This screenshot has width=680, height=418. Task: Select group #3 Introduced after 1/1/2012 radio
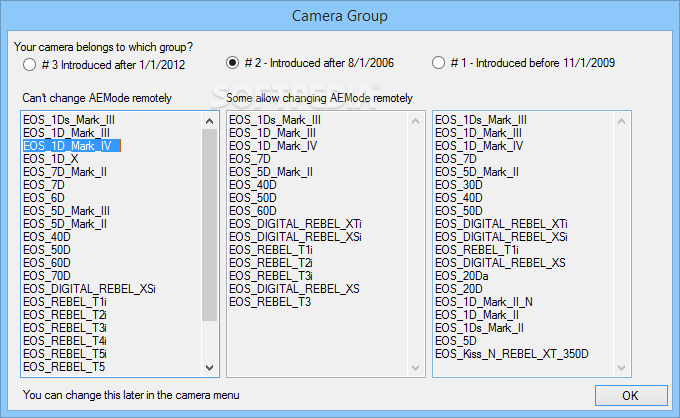[x=29, y=65]
